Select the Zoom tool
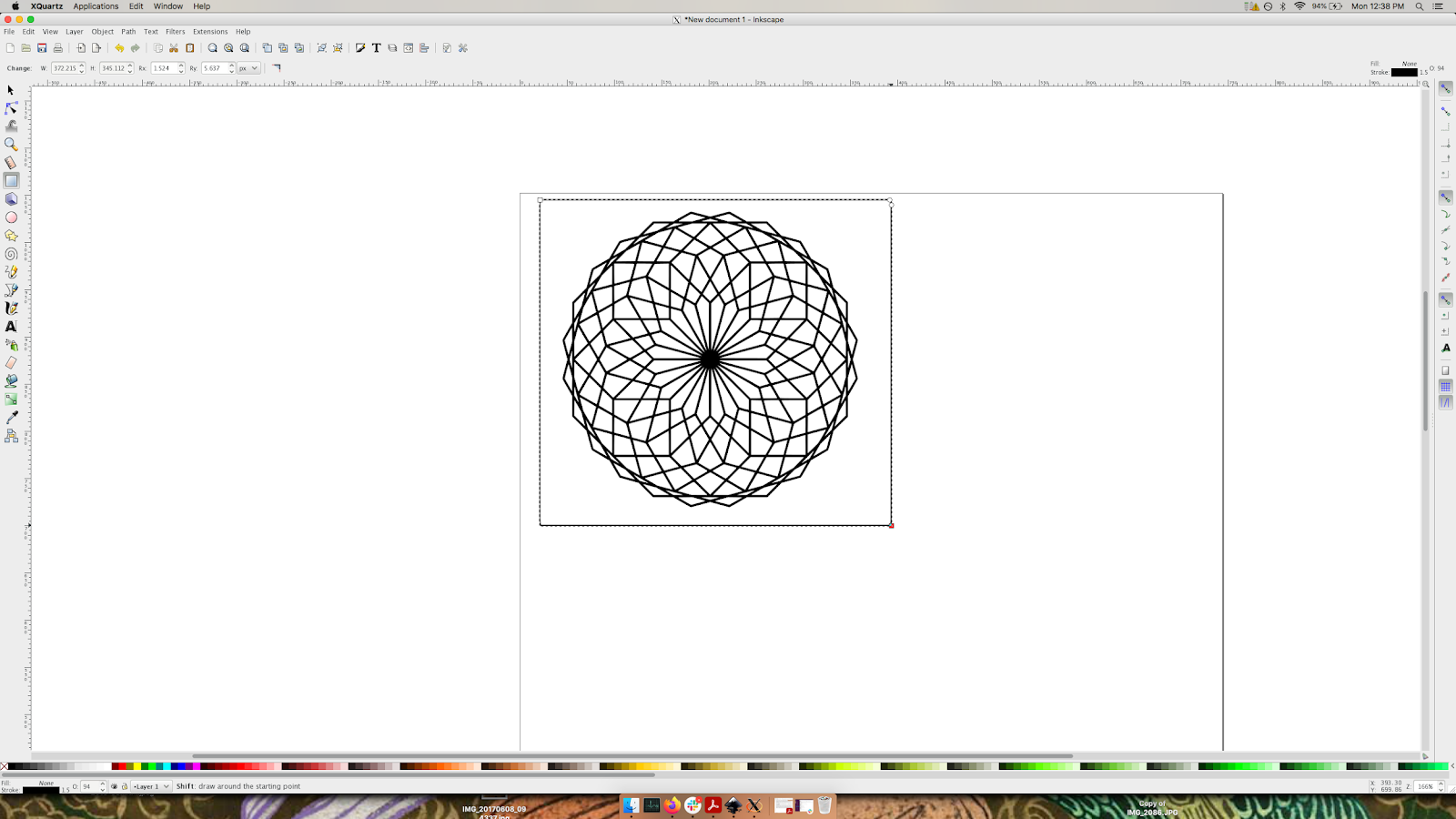The image size is (1456, 819). [11, 142]
